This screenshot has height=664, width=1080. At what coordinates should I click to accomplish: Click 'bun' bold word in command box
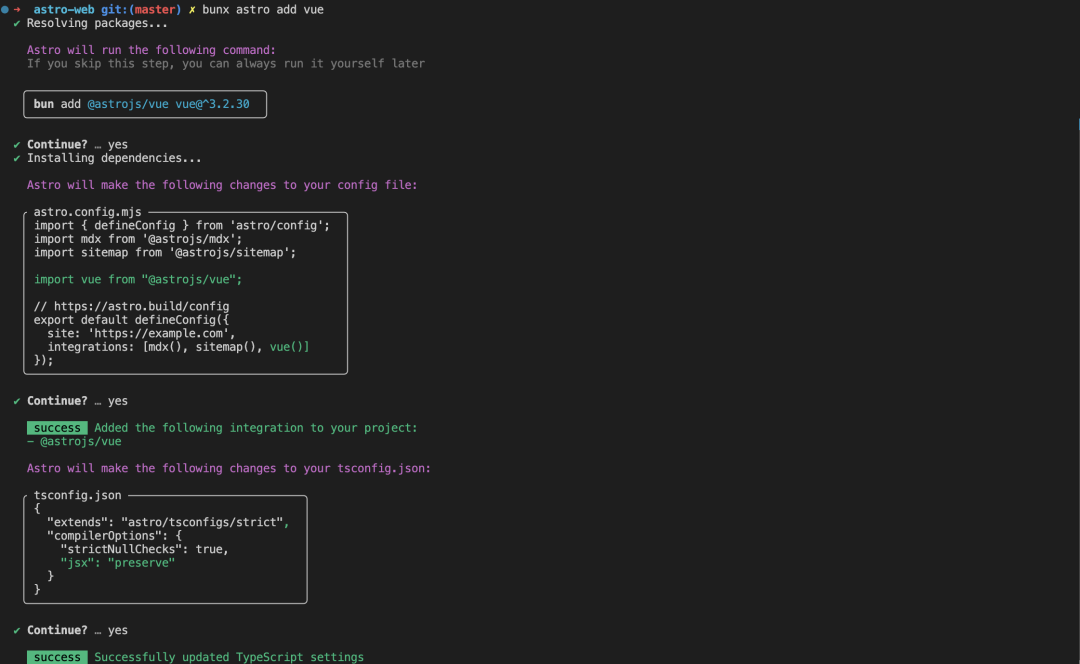pyautogui.click(x=43, y=104)
